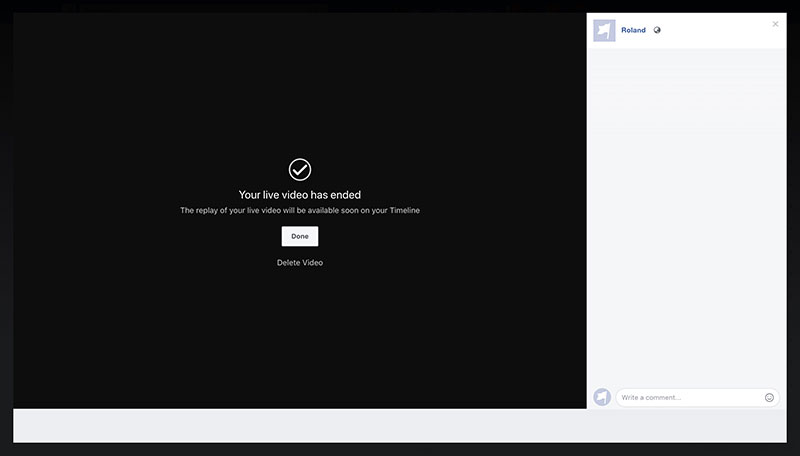Click the Done button
Viewport: 800px width, 456px height.
299,236
